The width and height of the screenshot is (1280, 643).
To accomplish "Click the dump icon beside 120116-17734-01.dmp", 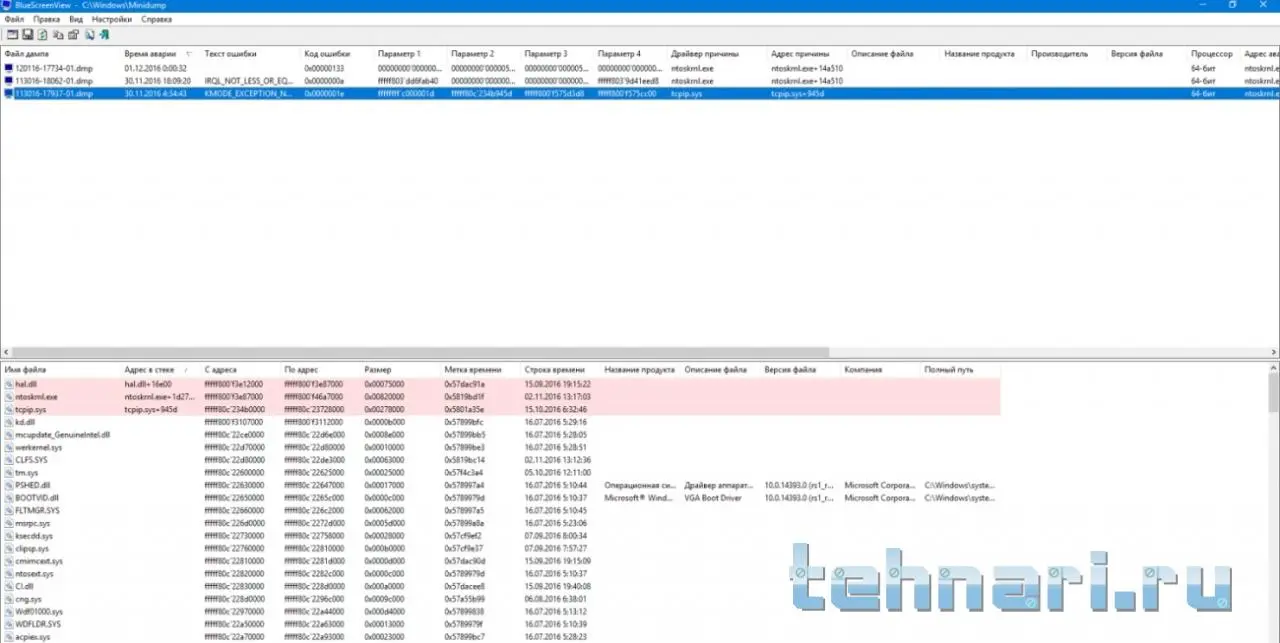I will pyautogui.click(x=9, y=68).
